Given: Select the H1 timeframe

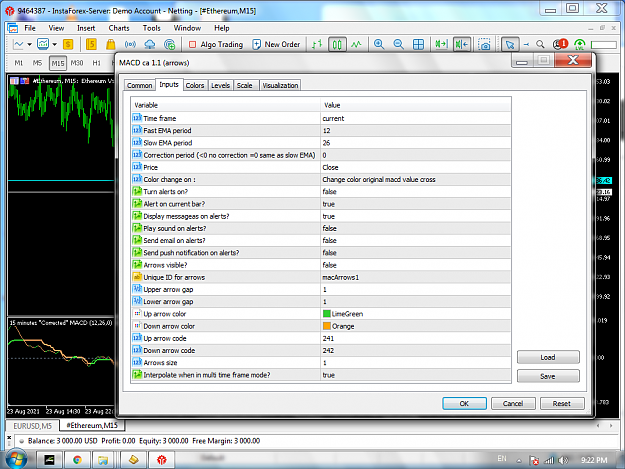Looking at the screenshot, I should click(x=96, y=63).
